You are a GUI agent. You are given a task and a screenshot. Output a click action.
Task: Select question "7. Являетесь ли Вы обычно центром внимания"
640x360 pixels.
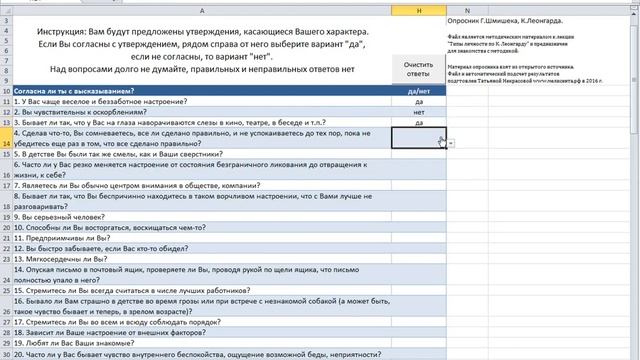(202, 185)
